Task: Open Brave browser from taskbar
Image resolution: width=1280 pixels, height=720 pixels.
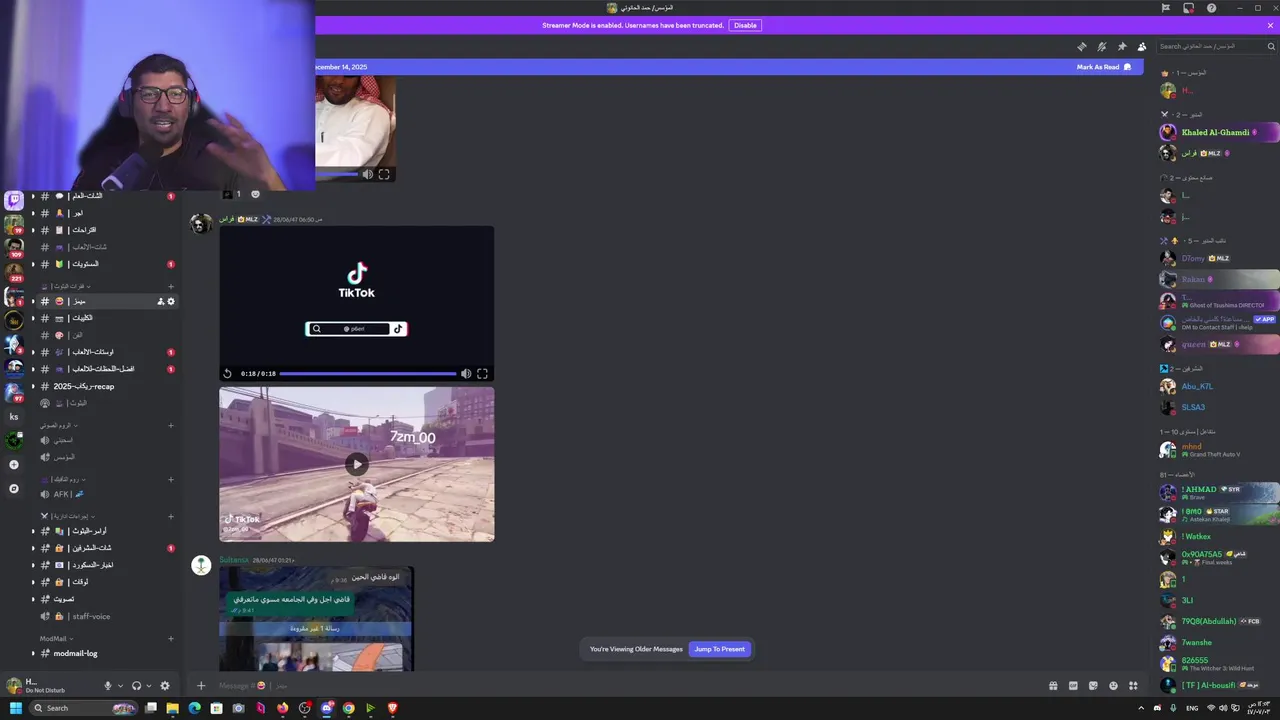Action: pyautogui.click(x=392, y=708)
